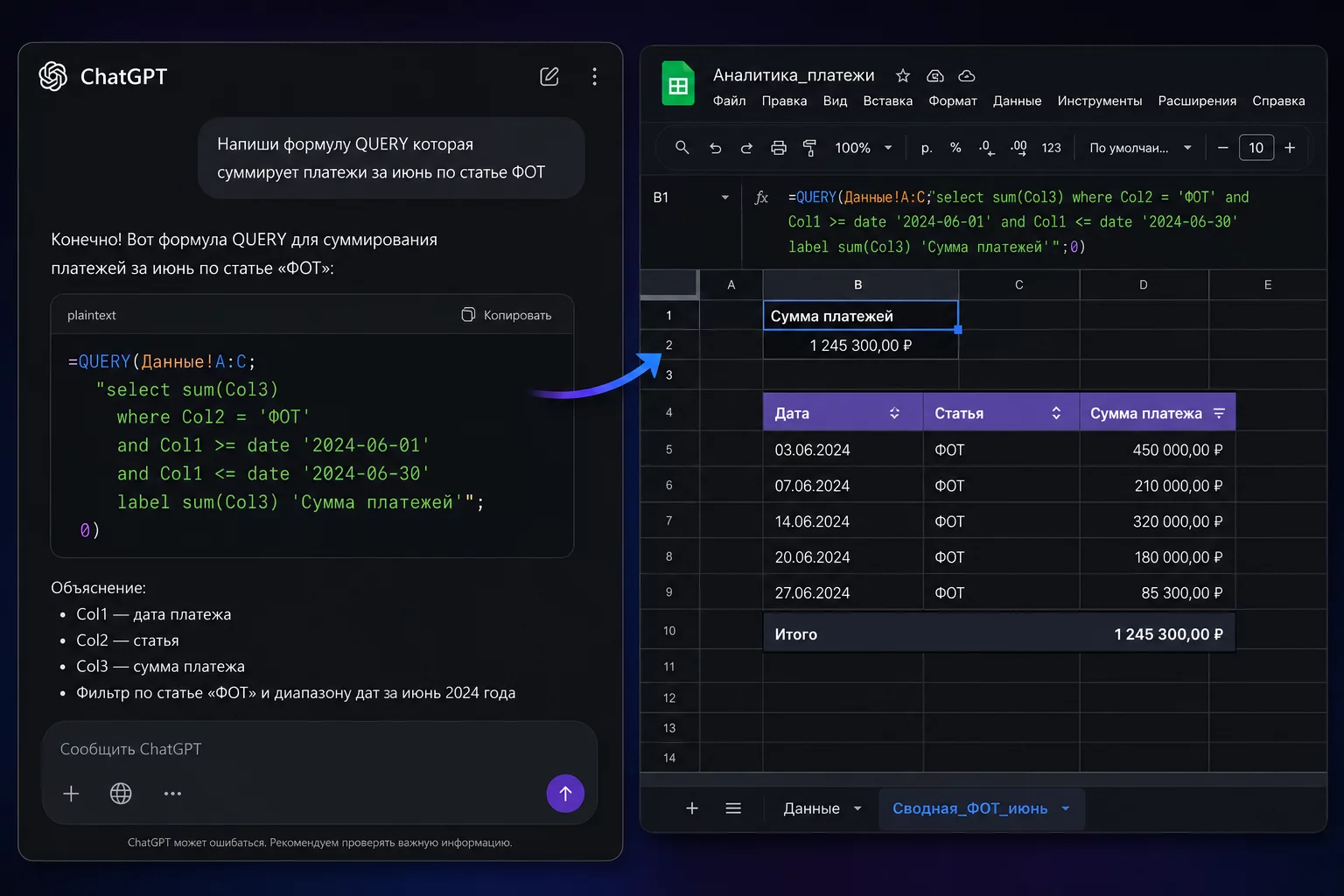Open the Сводная_ФОТ_июнь tab dropdown arrow
Viewport: 1344px width, 896px height.
(1066, 808)
